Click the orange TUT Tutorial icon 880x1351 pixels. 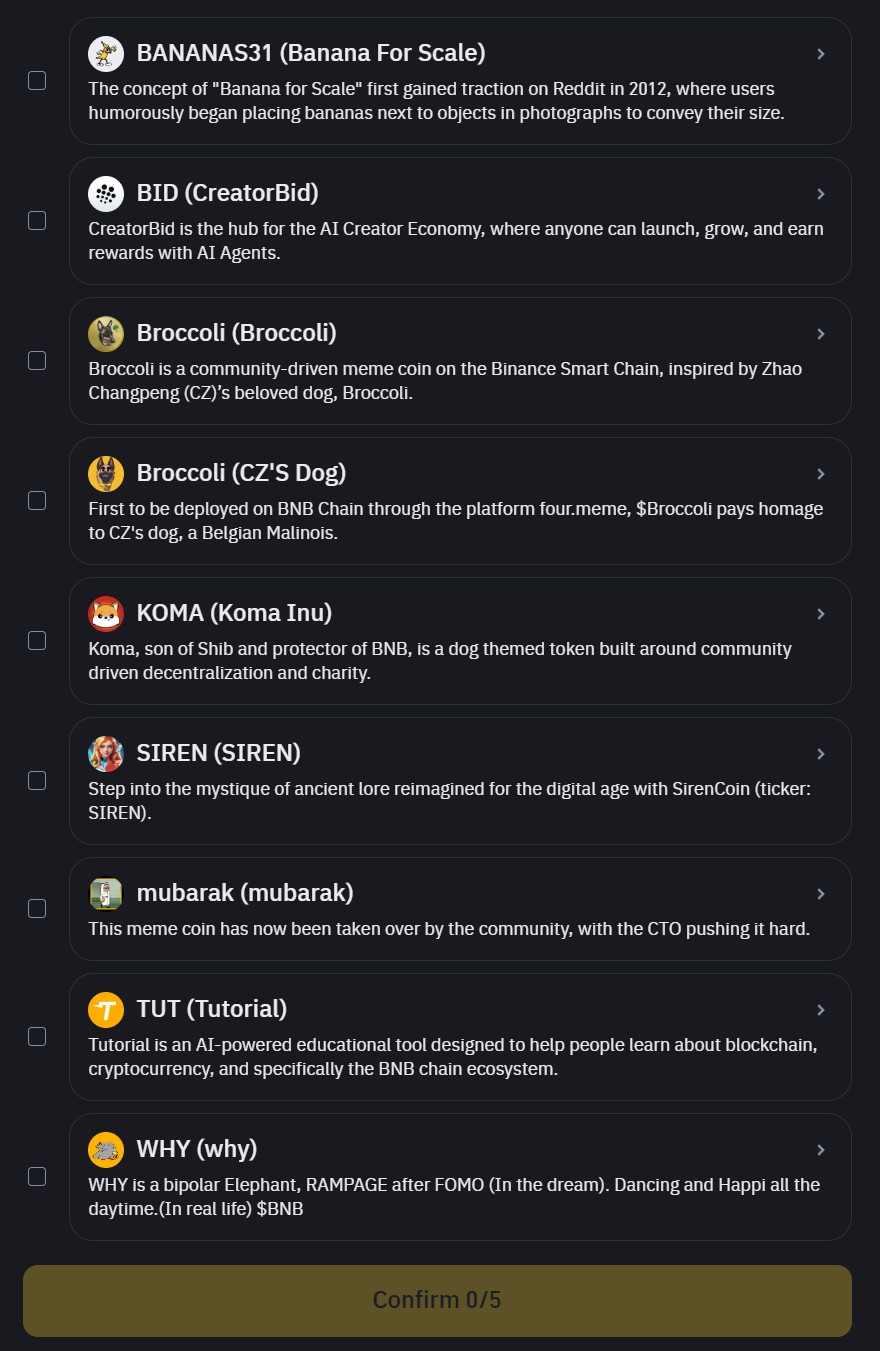(x=106, y=1009)
